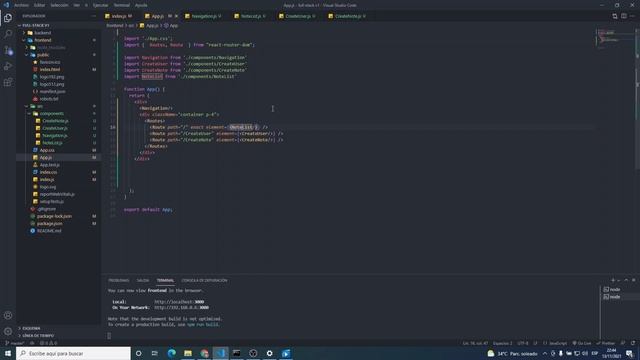Click the JavaScript language mode in status bar
The height and width of the screenshot is (360, 640).
pos(558,343)
